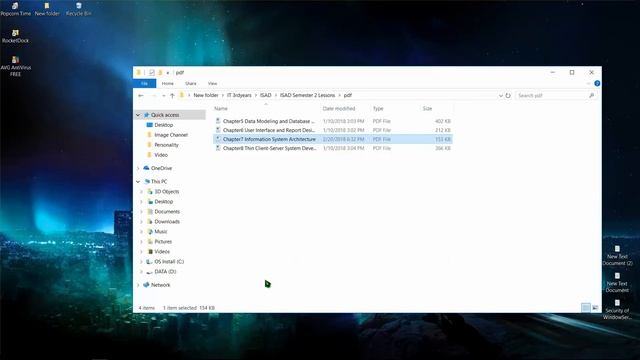
Task: Open Image Channel folder in Quick access
Action: [x=171, y=135]
